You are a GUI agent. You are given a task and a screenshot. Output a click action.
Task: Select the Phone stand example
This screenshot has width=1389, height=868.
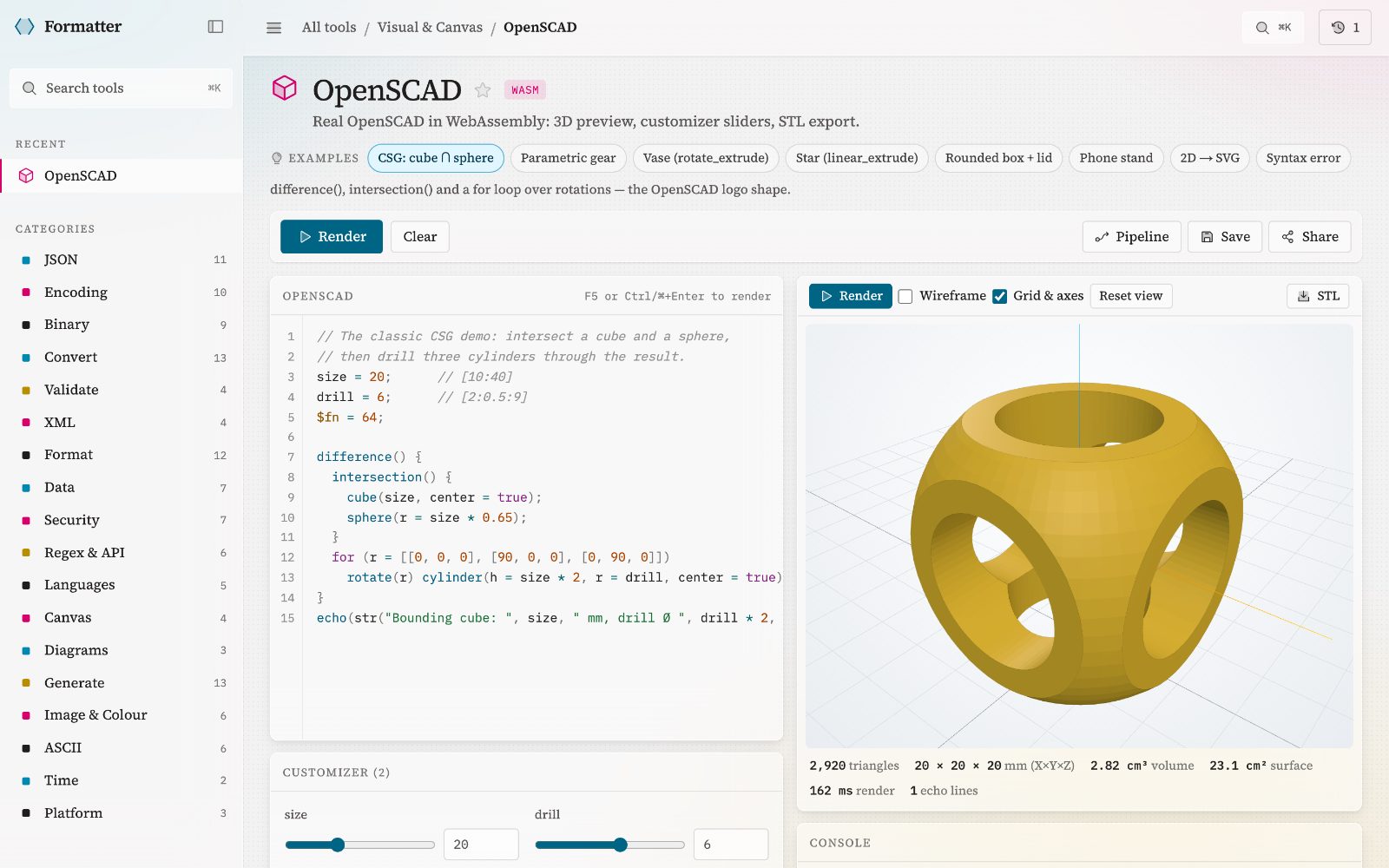(x=1116, y=158)
